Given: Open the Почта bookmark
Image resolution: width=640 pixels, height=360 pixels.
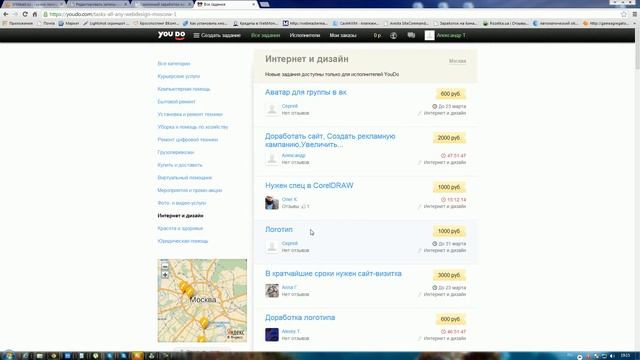Looking at the screenshot, I should tap(46, 23).
